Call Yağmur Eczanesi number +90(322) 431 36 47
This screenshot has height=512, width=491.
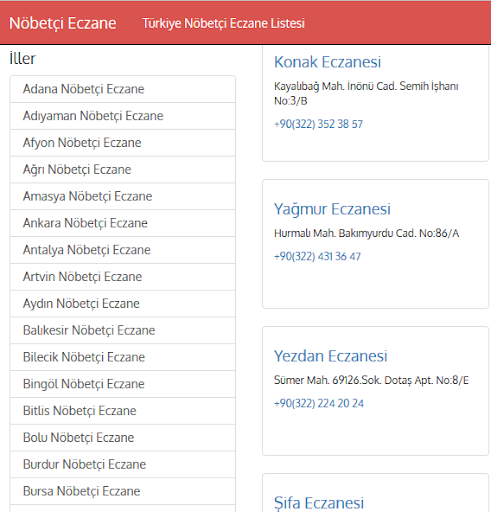tap(317, 256)
